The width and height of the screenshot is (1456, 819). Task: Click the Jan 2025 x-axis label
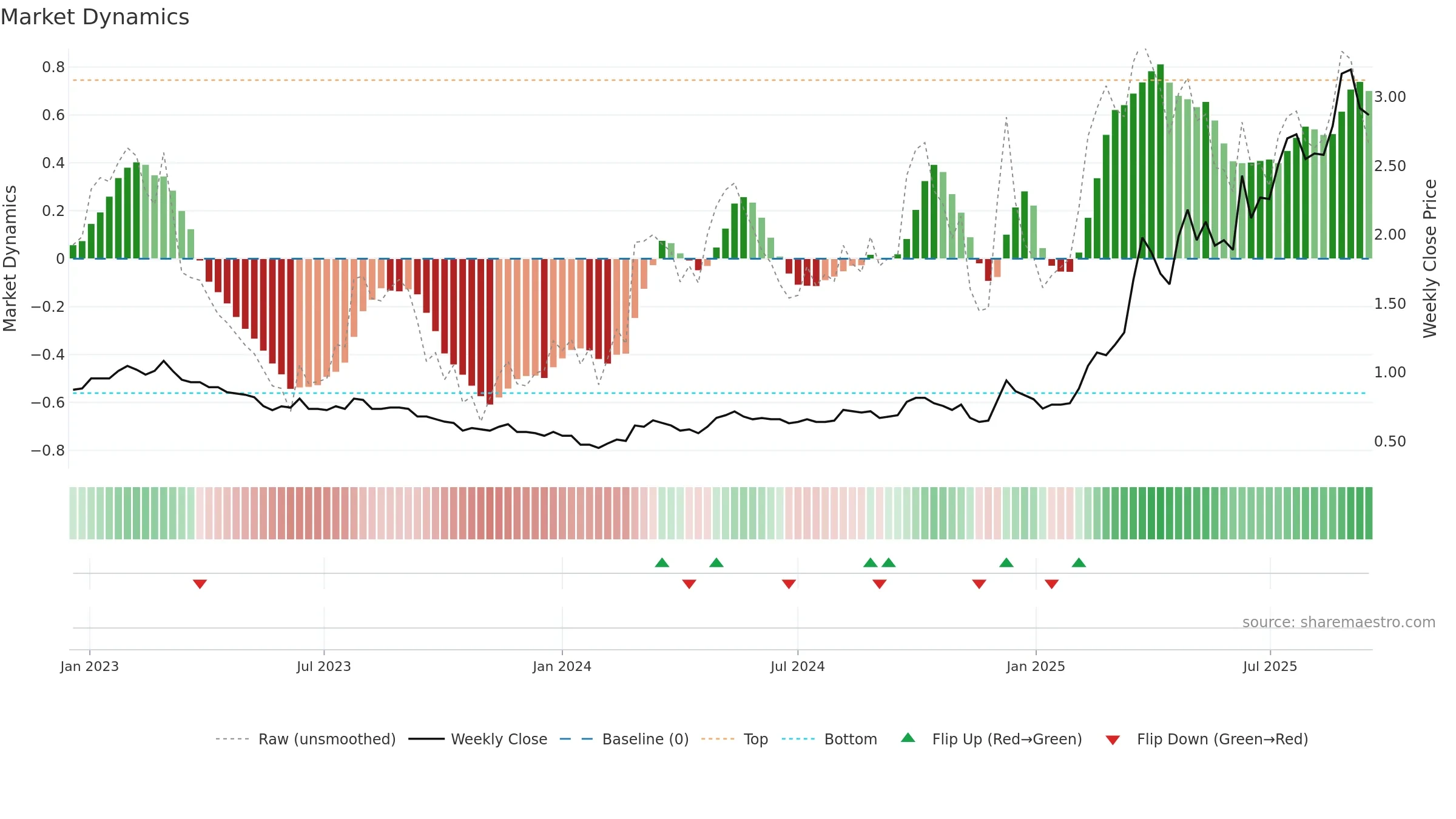coord(1036,666)
